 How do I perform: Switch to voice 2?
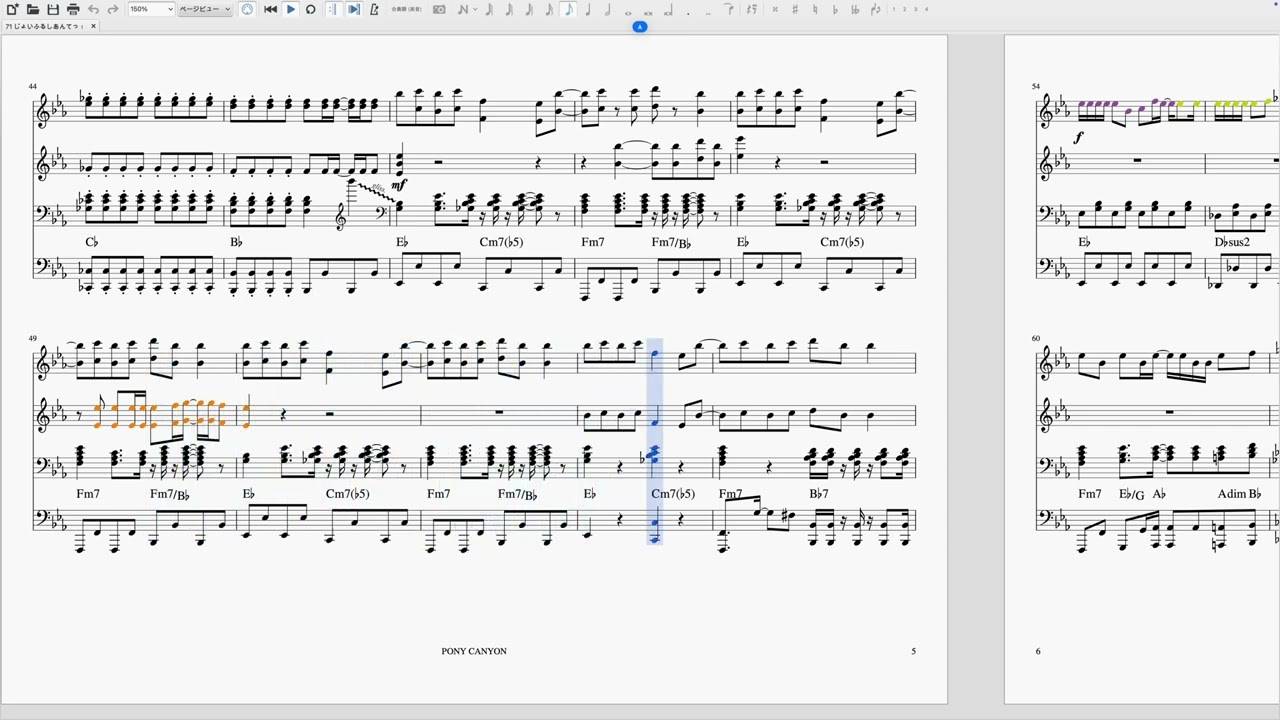tap(905, 9)
